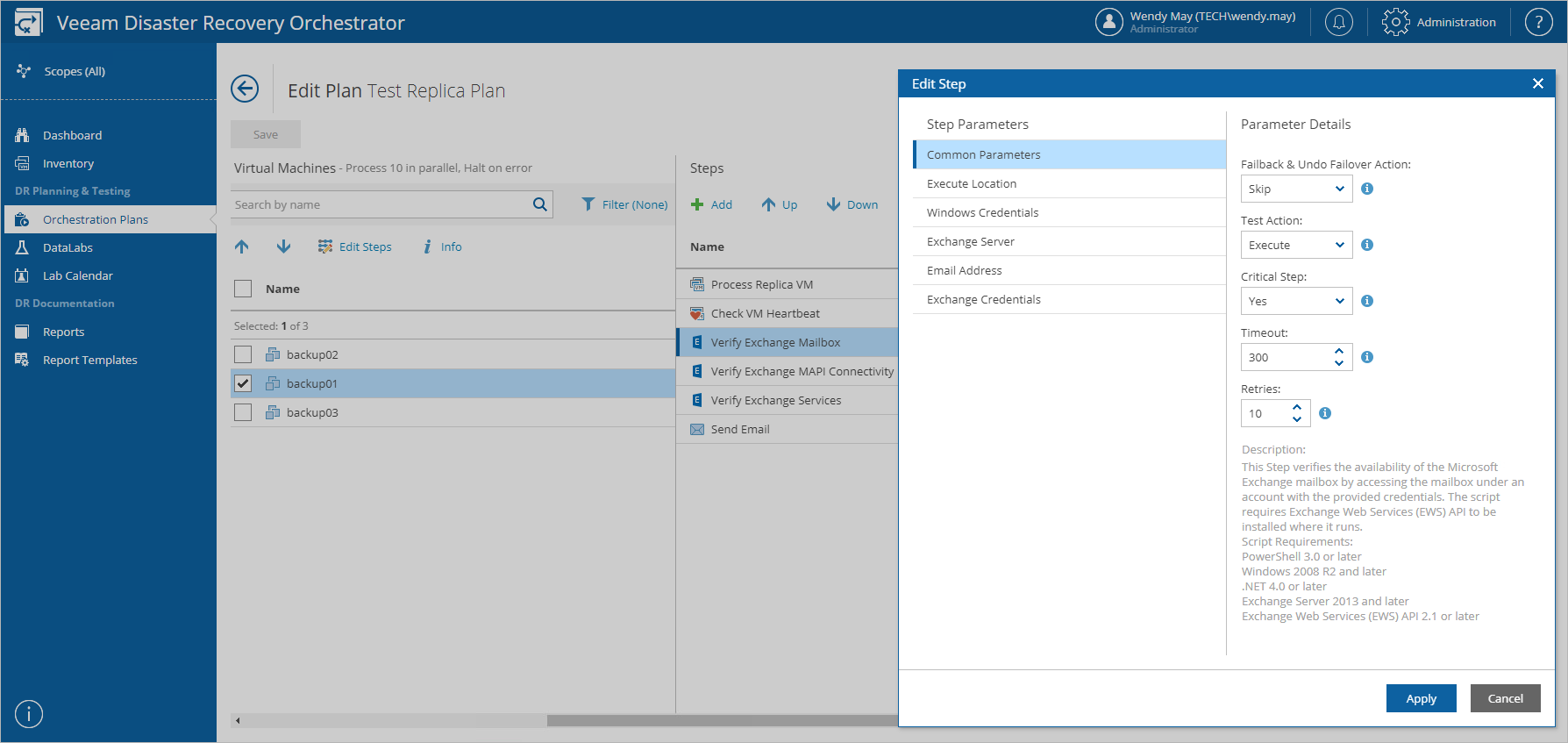
Task: Open the notifications bell icon
Action: pyautogui.click(x=1338, y=22)
